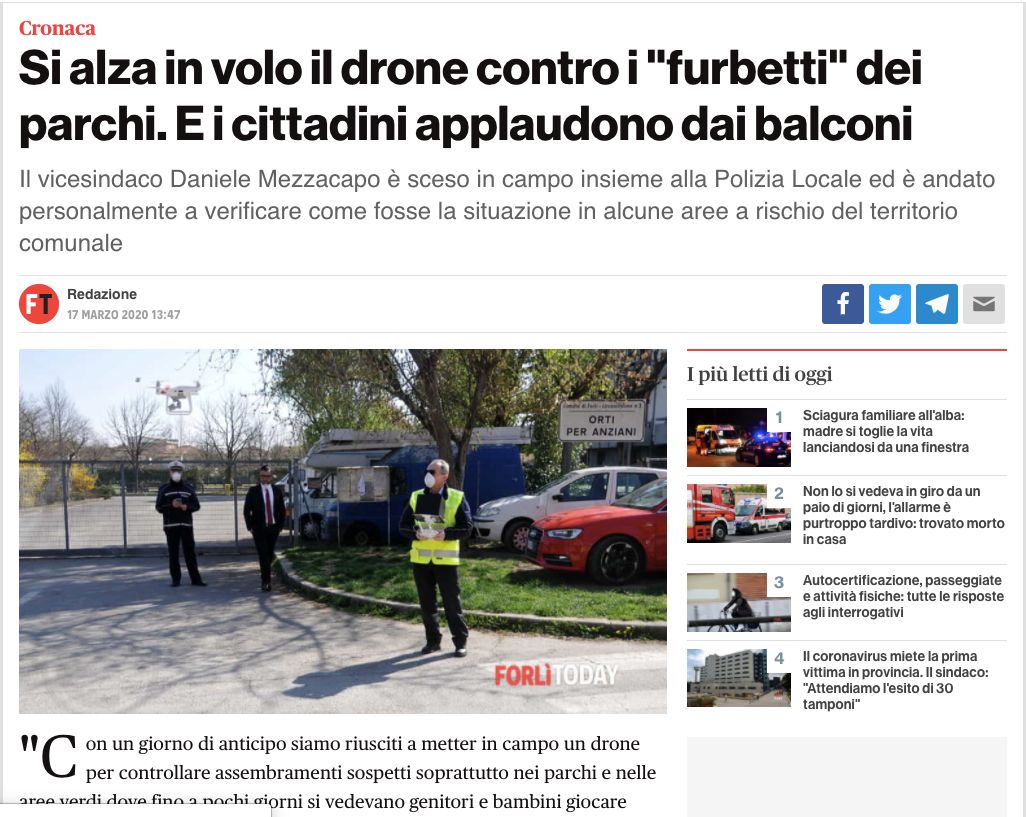Screen dimensions: 1026x817
Task: Share article by email icon
Action: coord(983,304)
